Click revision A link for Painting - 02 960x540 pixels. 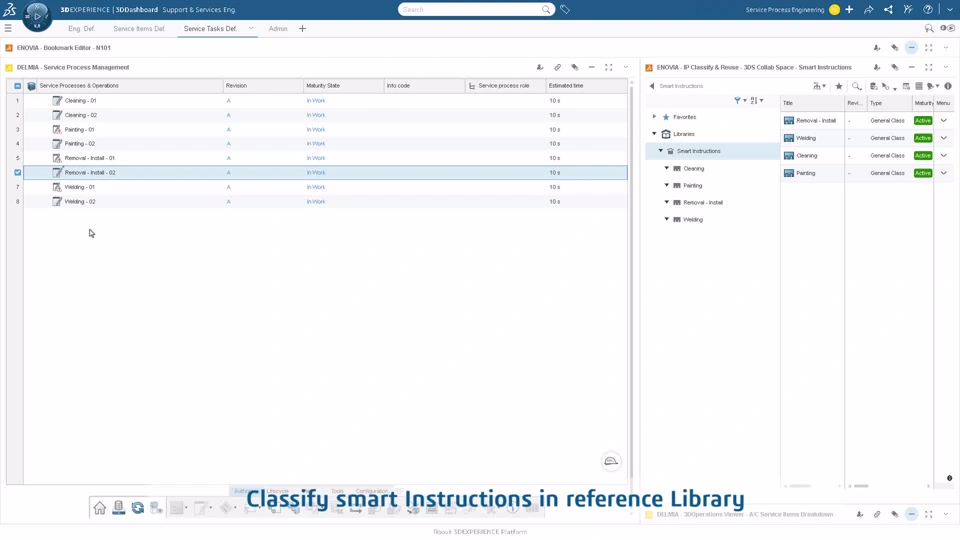228,144
